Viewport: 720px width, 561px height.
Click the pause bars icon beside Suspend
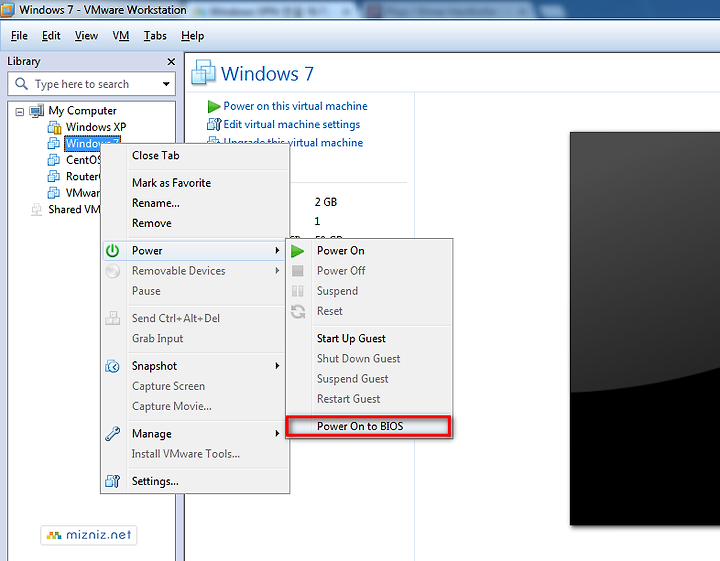pos(298,291)
